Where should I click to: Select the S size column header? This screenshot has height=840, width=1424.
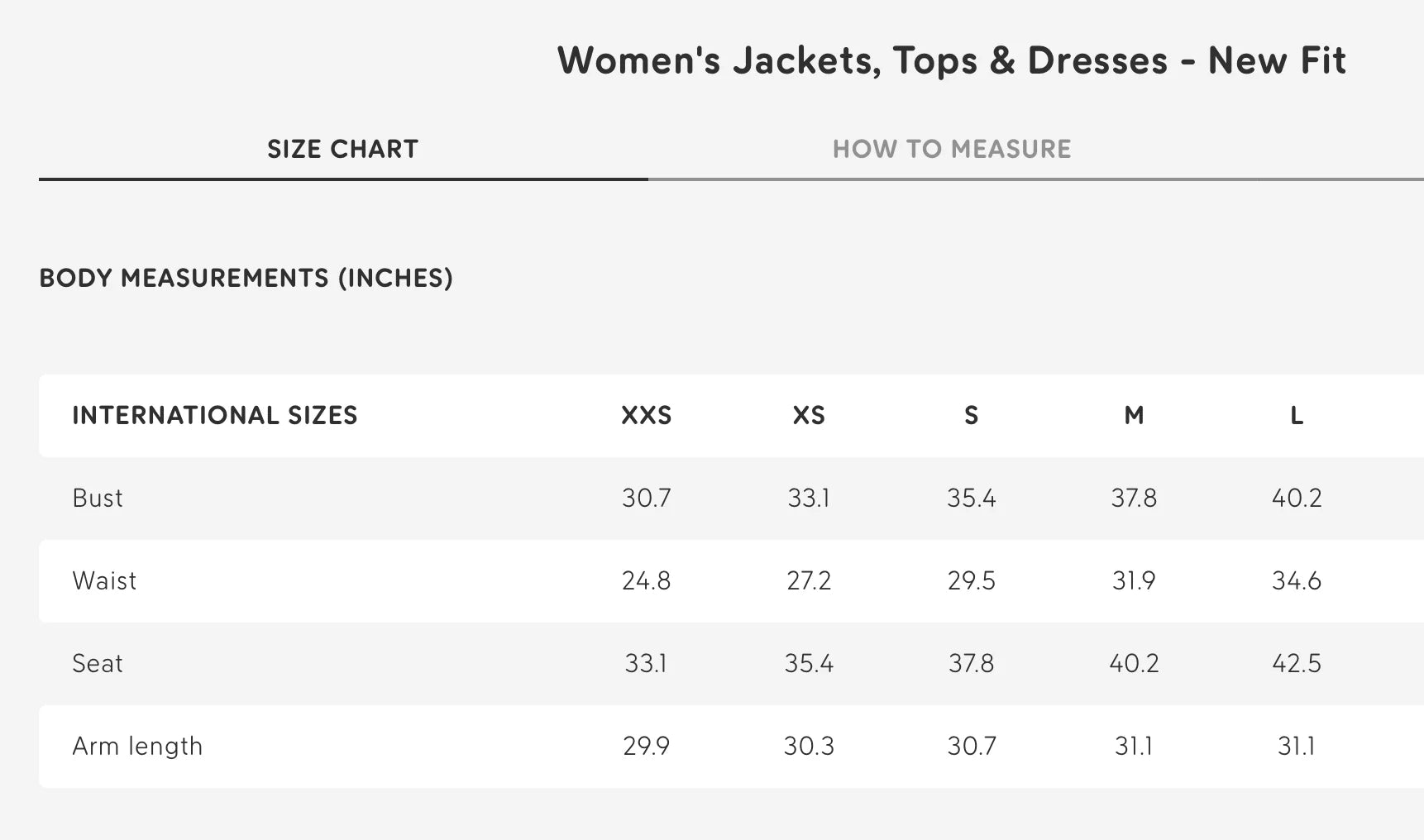tap(971, 415)
